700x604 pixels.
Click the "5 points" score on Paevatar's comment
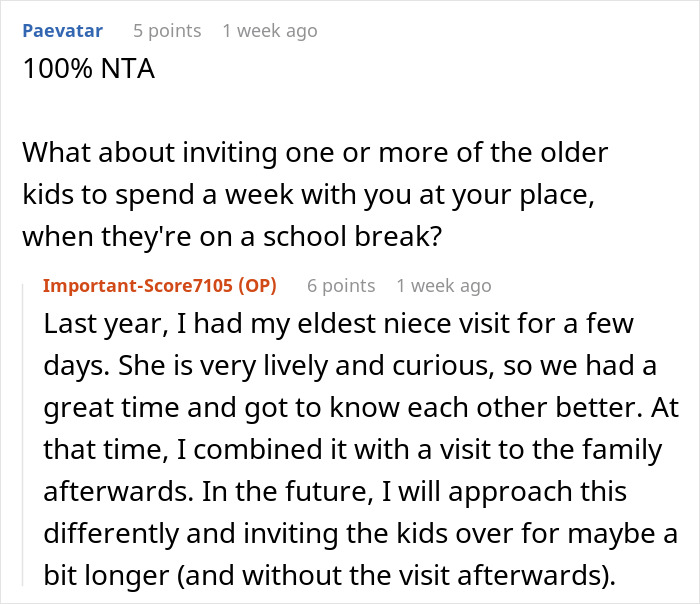[x=167, y=31]
